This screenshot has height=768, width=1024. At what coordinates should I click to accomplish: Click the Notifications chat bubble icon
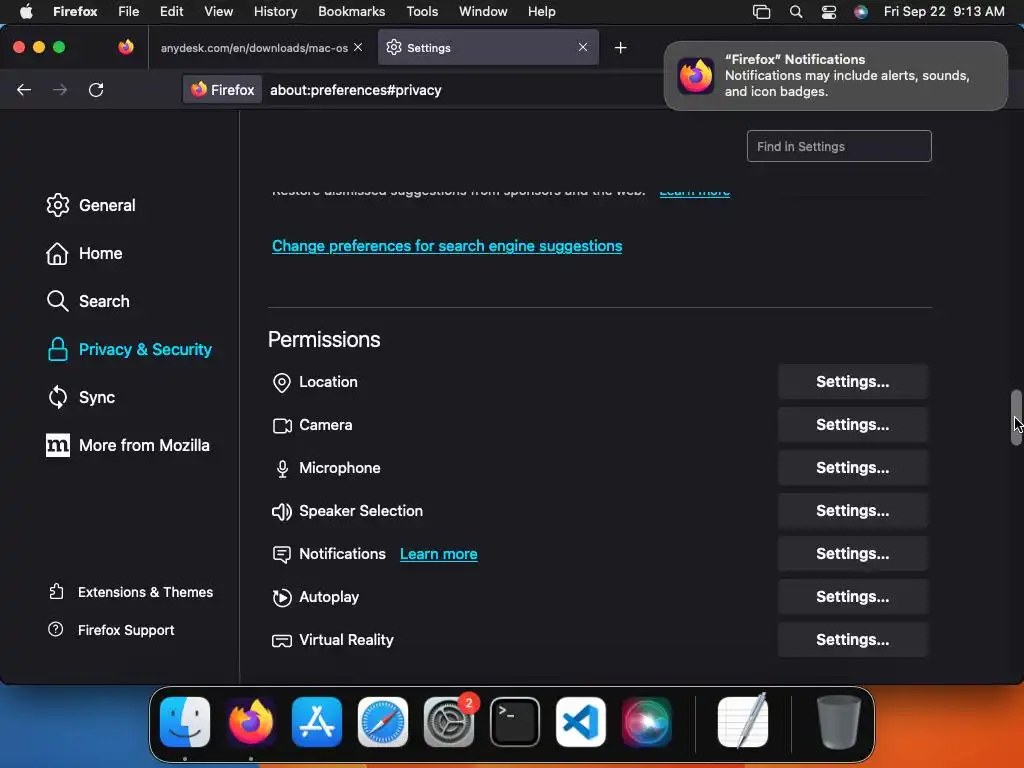pos(281,555)
